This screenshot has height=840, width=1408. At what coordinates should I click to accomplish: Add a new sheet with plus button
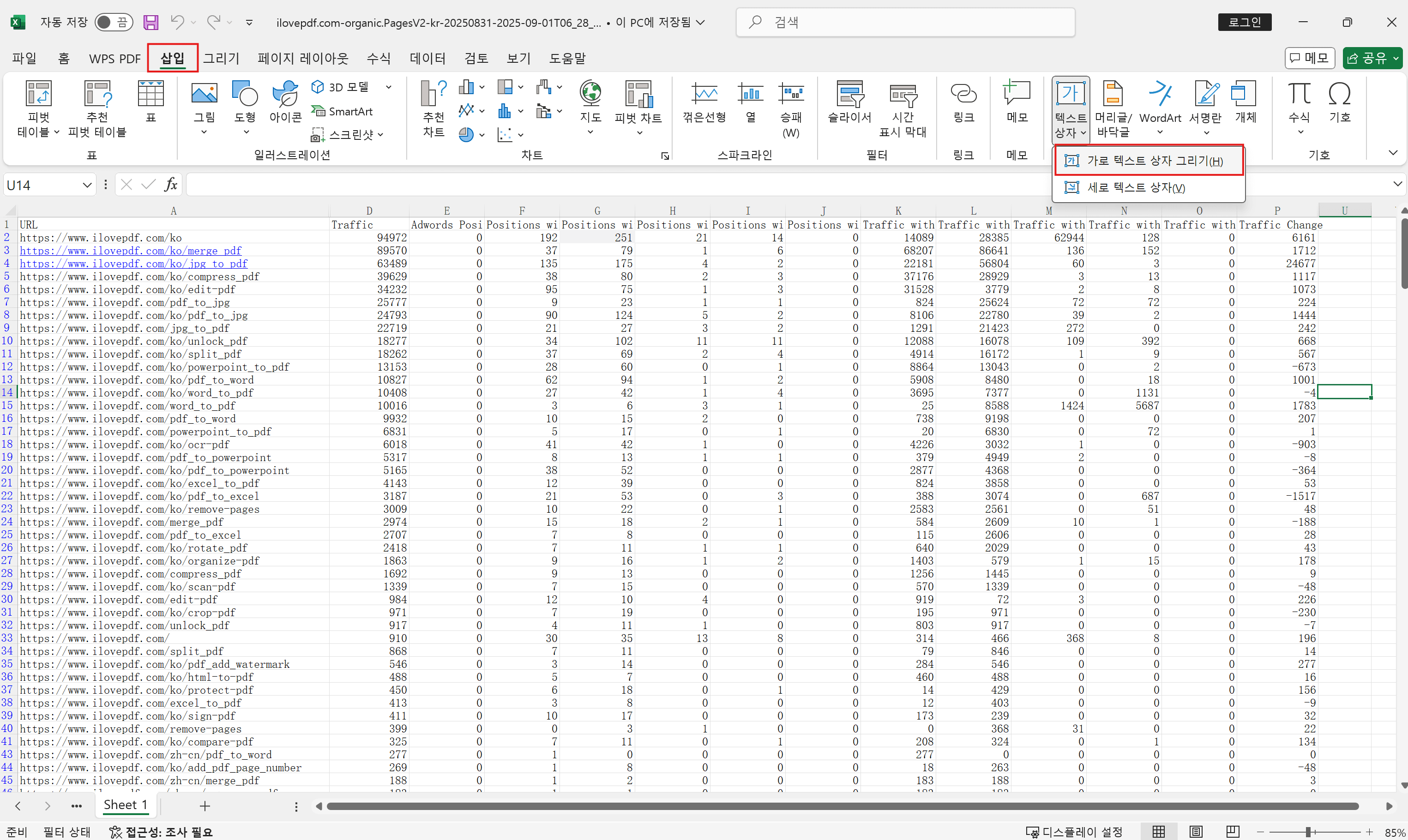click(205, 805)
